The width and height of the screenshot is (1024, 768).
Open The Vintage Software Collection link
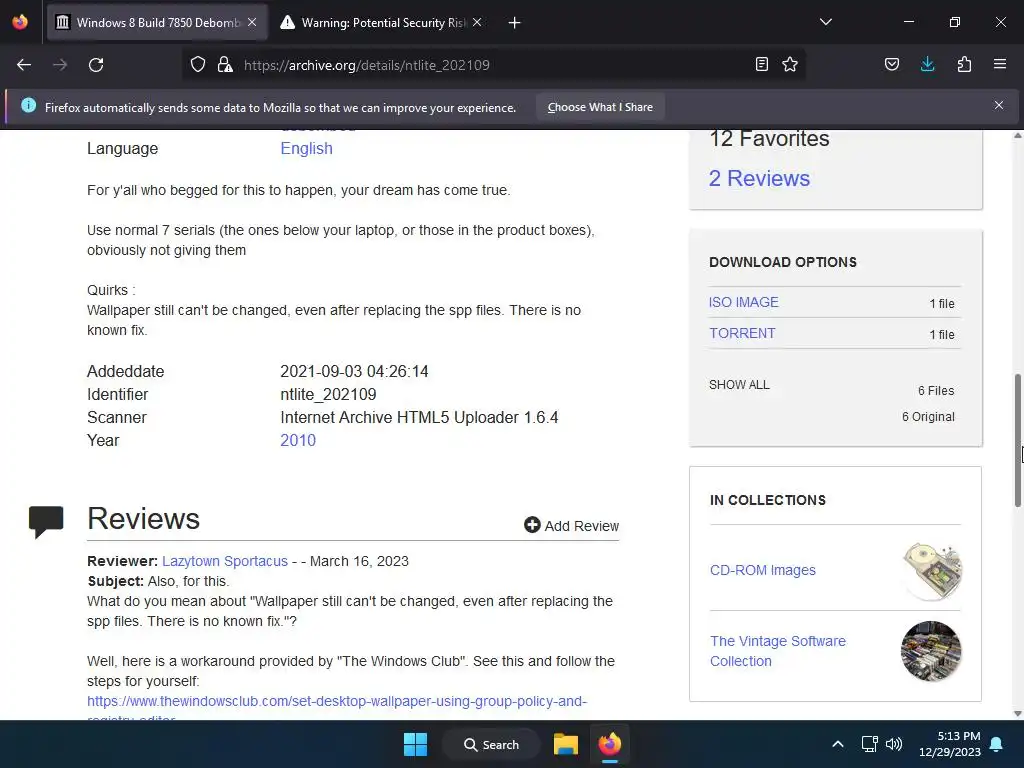click(778, 651)
